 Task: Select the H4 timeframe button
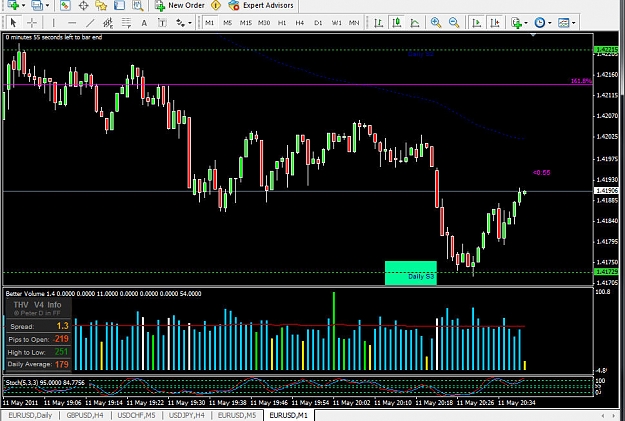[x=300, y=23]
